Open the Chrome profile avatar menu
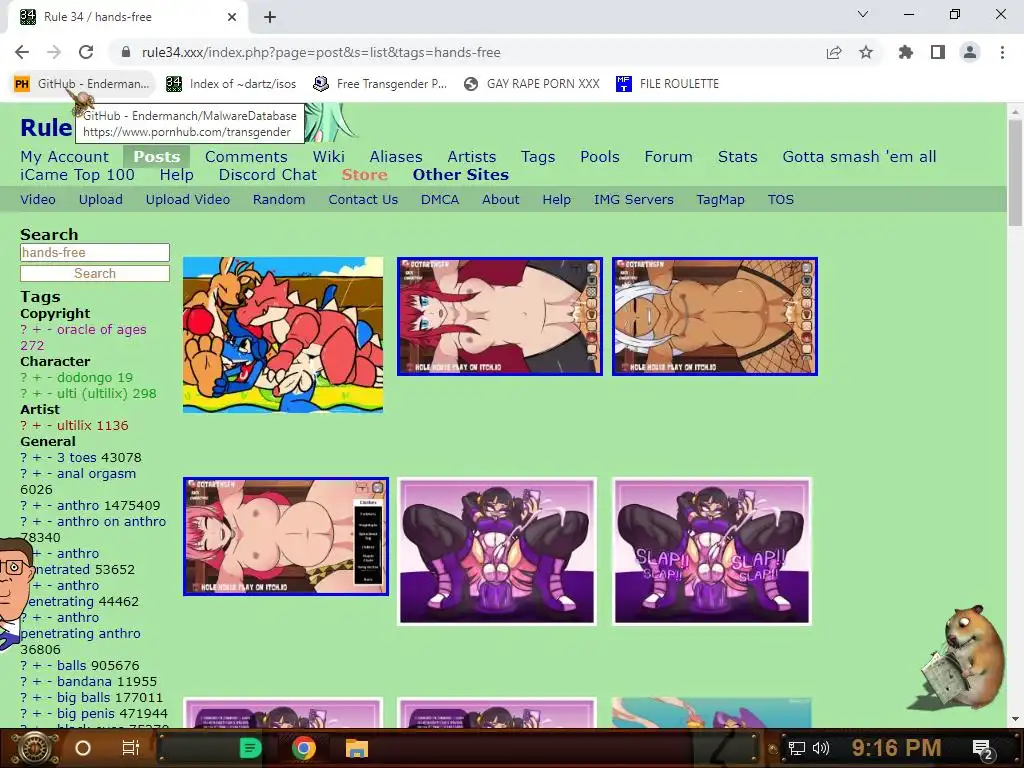Viewport: 1024px width, 768px height. pos(970,52)
